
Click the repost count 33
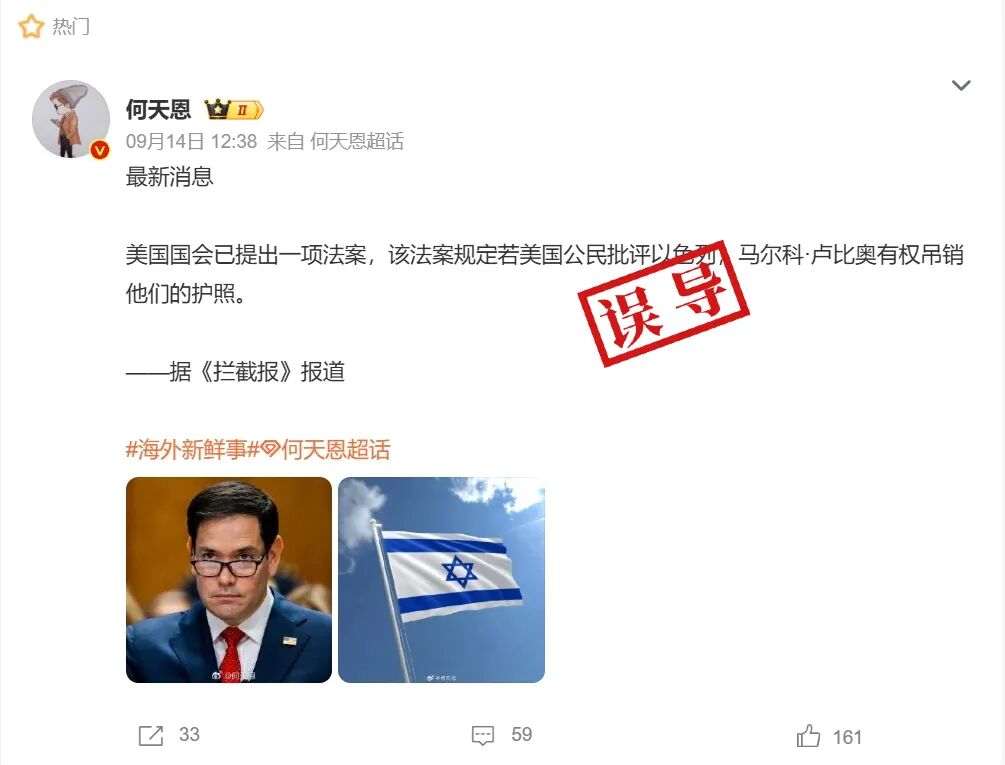click(189, 734)
